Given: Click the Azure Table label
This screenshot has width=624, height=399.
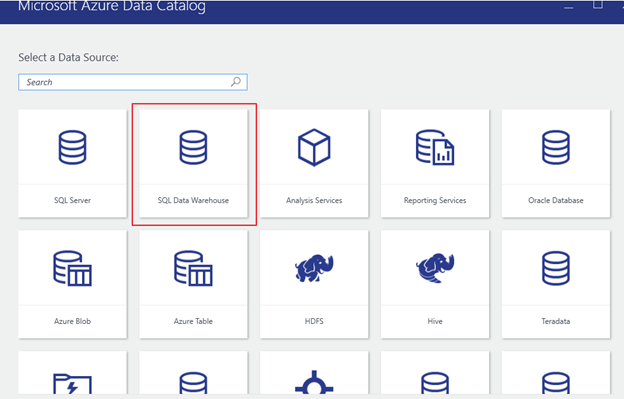Looking at the screenshot, I should (x=193, y=321).
